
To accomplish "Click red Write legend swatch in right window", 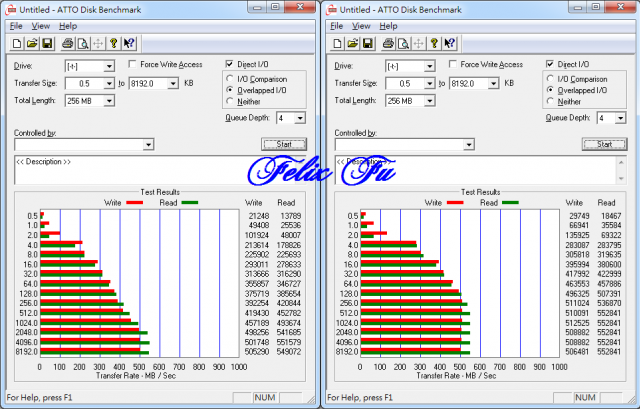I will [x=455, y=202].
